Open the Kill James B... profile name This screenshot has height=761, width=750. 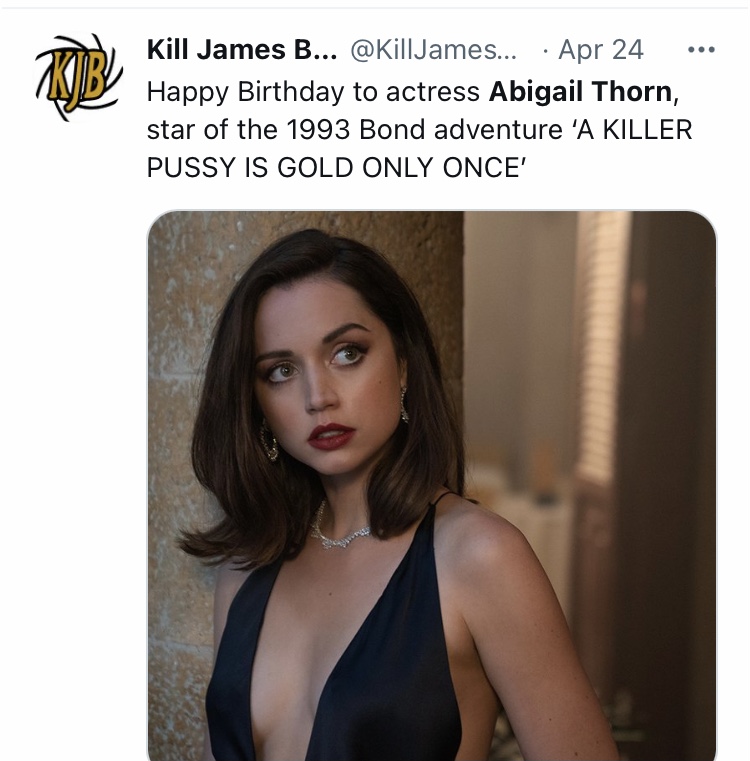[242, 50]
